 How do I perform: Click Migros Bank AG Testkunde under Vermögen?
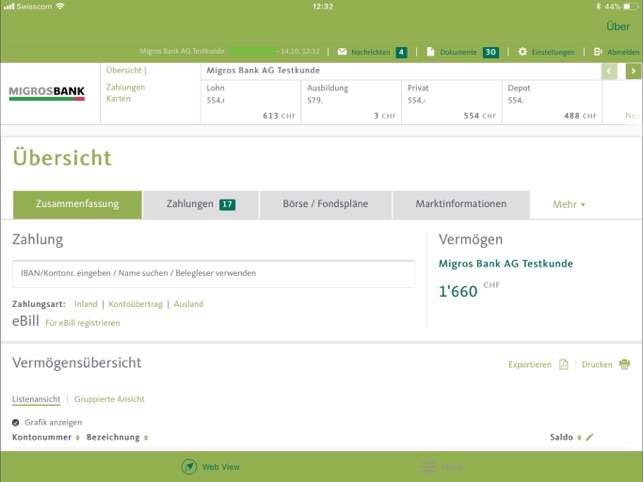(x=506, y=264)
